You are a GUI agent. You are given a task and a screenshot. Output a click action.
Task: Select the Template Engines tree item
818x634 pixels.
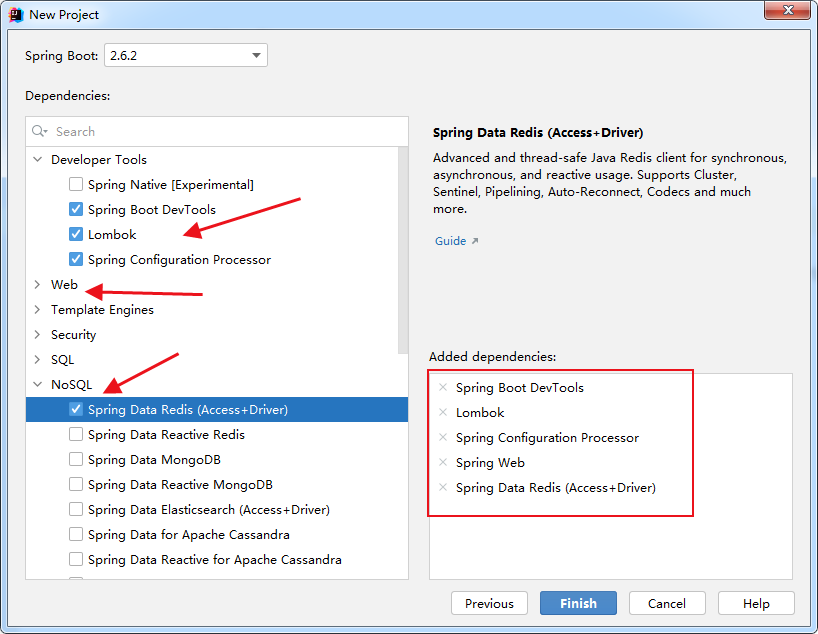[102, 310]
